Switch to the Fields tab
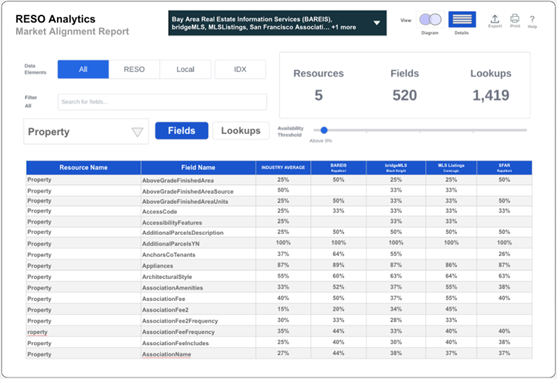The image size is (557, 379). (x=182, y=131)
